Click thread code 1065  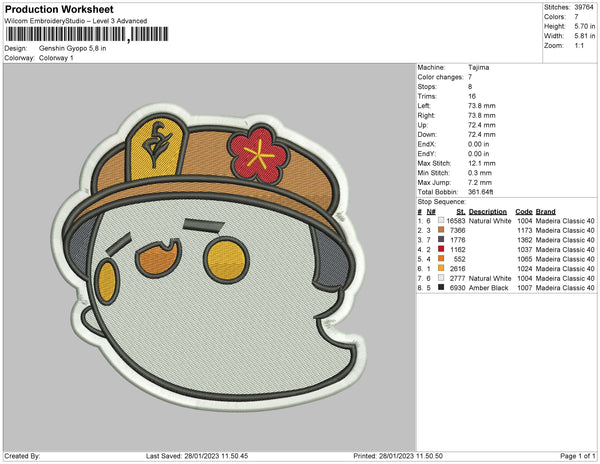coord(525,259)
